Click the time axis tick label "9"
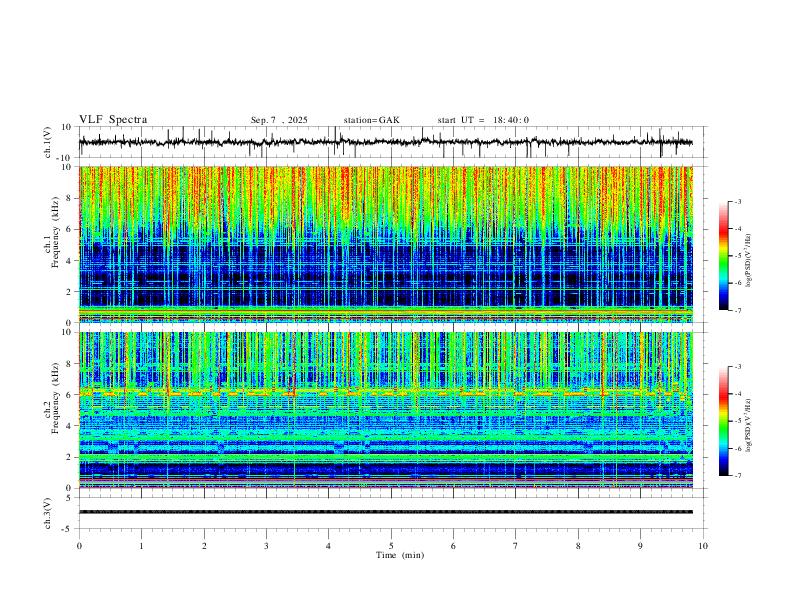Screen dimensions: 792x612 click(640, 546)
